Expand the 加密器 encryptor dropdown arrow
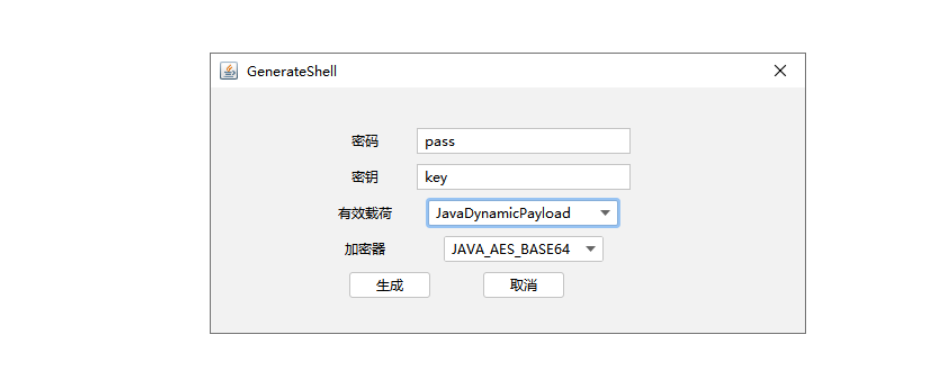Viewport: 925px width, 379px height. [590, 249]
